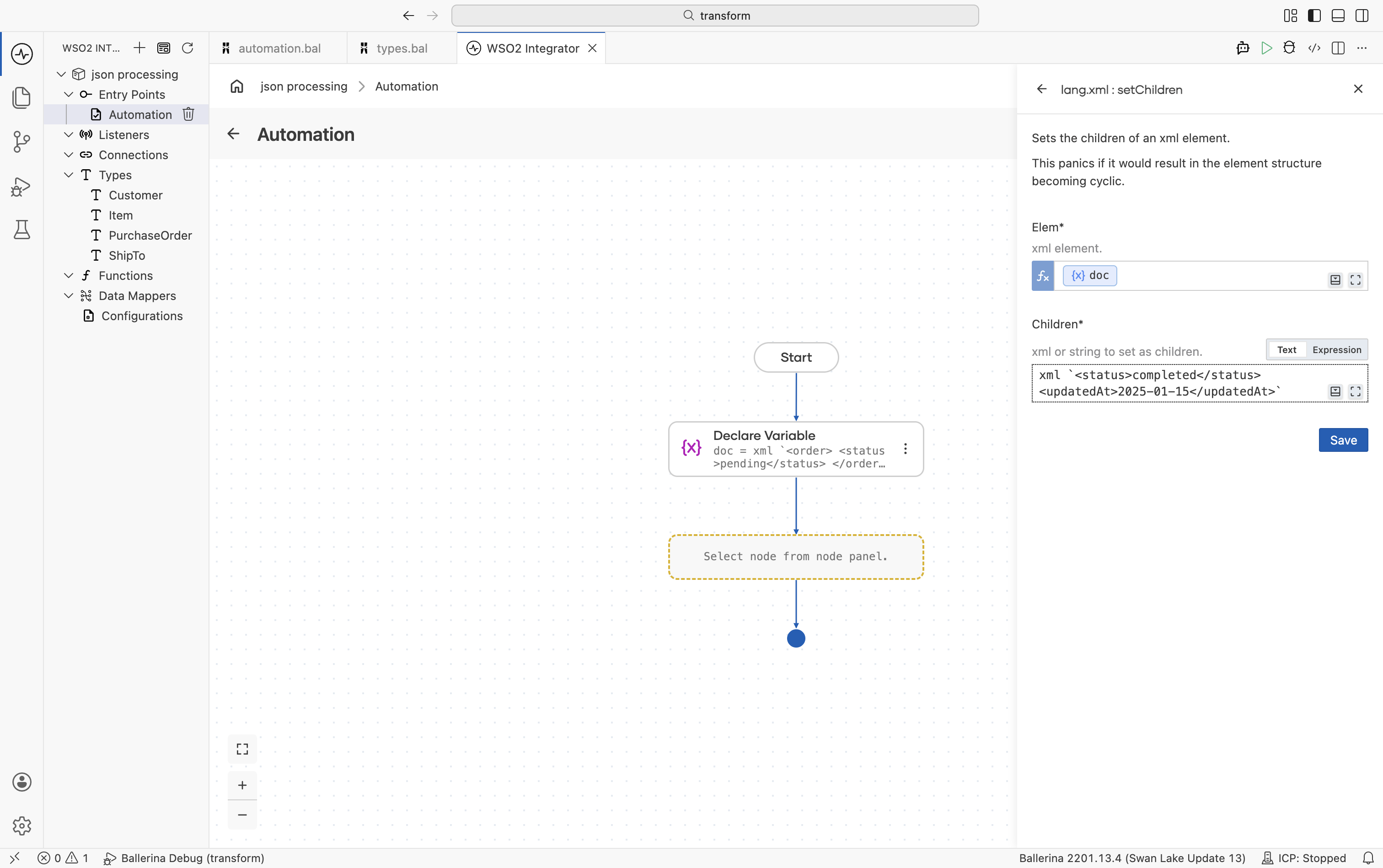
Task: Click the fit-to-screen icon on canvas
Action: [242, 749]
